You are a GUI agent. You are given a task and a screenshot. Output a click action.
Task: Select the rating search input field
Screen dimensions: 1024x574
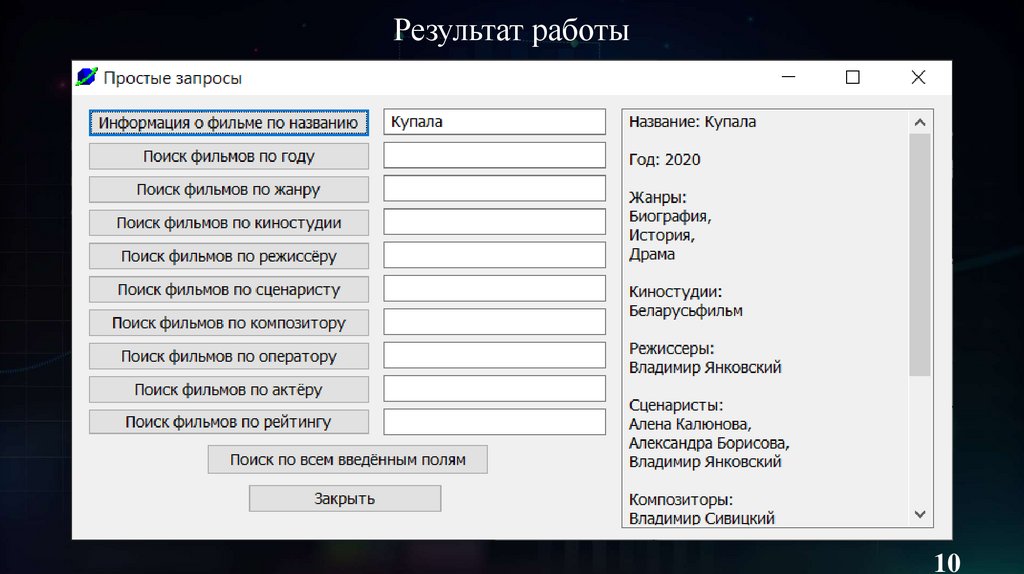coord(495,422)
